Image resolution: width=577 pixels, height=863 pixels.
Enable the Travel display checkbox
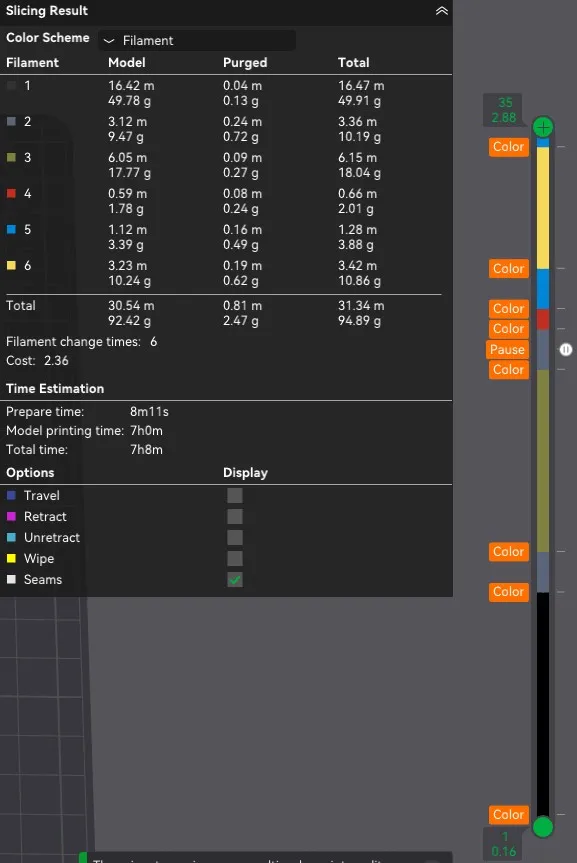[x=235, y=495]
